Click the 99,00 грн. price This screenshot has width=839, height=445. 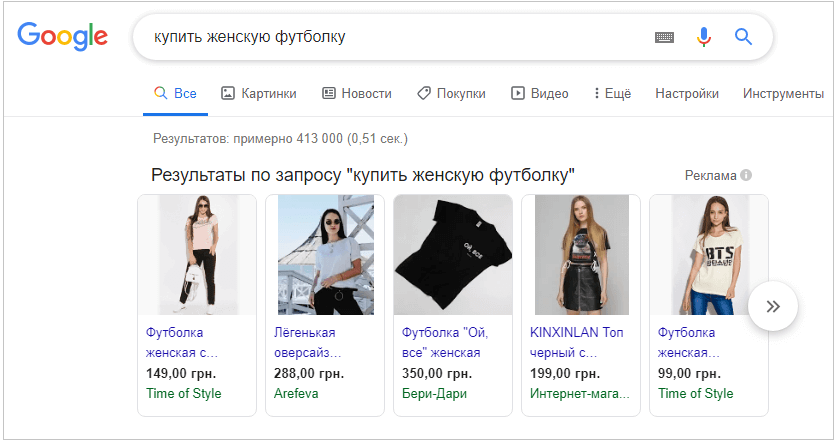(x=689, y=373)
